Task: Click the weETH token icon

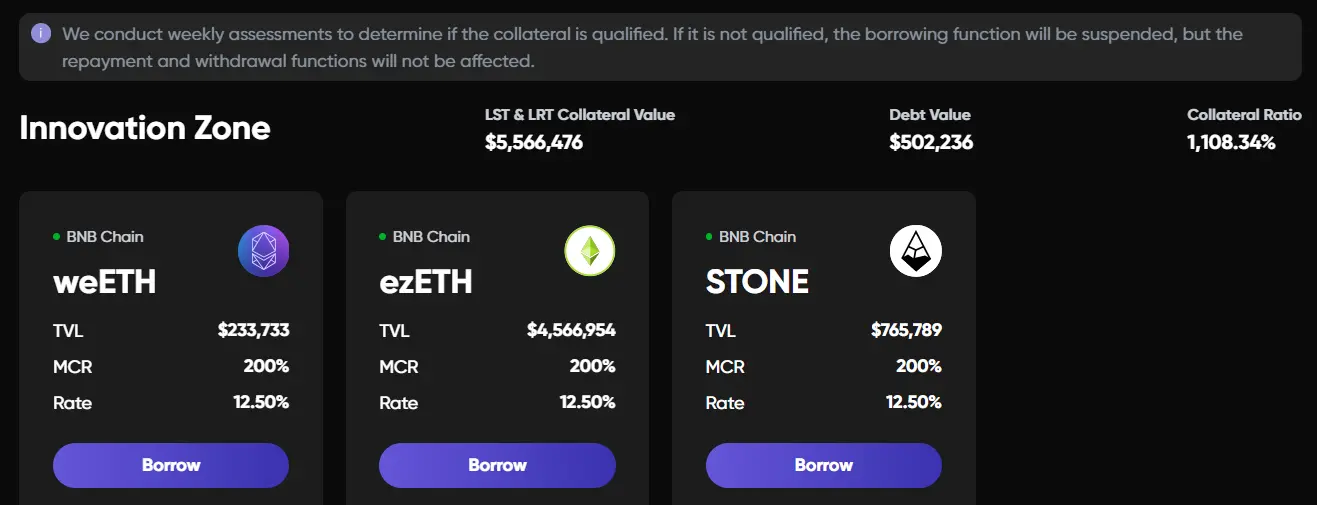Action: pyautogui.click(x=263, y=251)
